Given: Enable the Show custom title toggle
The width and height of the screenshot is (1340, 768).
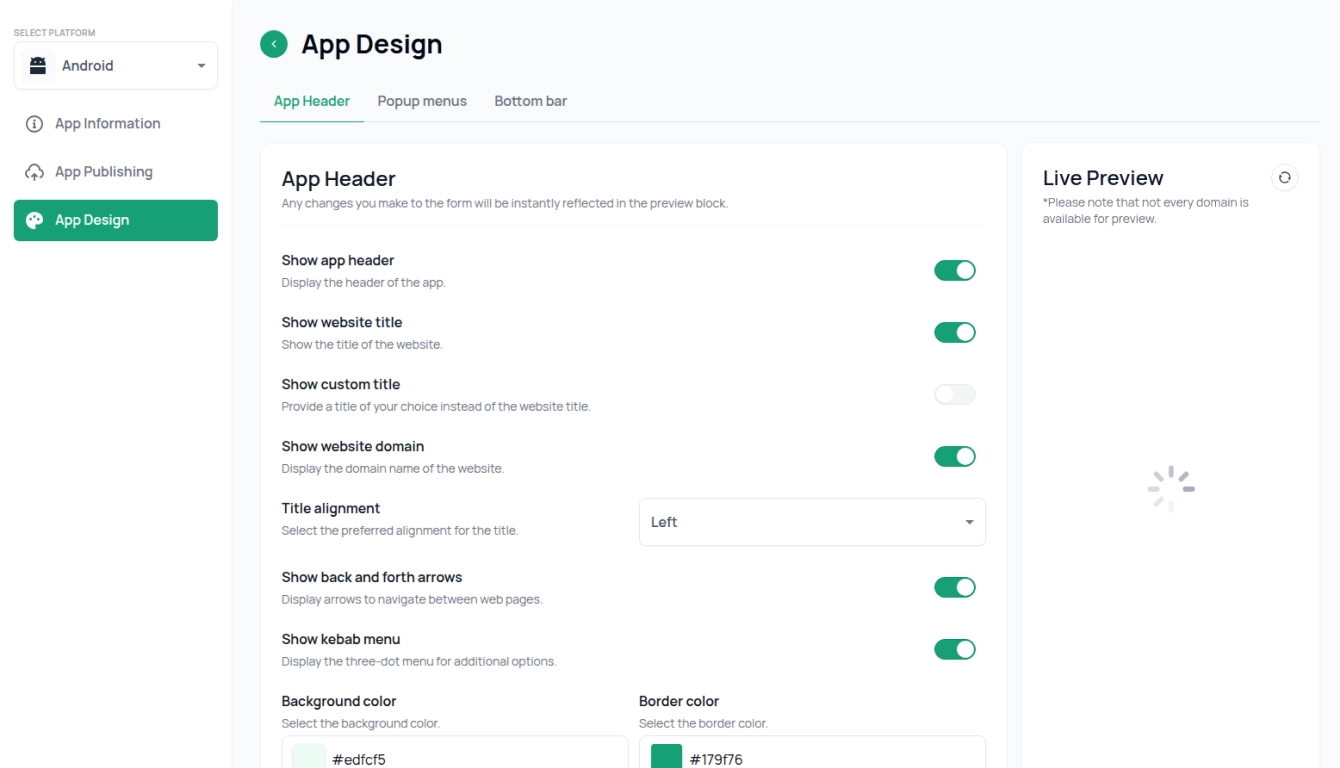Looking at the screenshot, I should pos(954,395).
